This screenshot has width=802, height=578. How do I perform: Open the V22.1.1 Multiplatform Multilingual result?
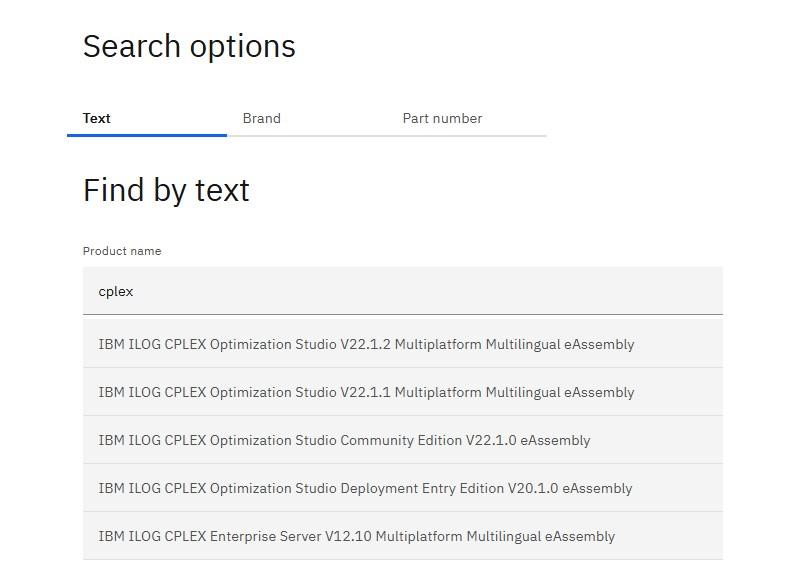pos(366,392)
